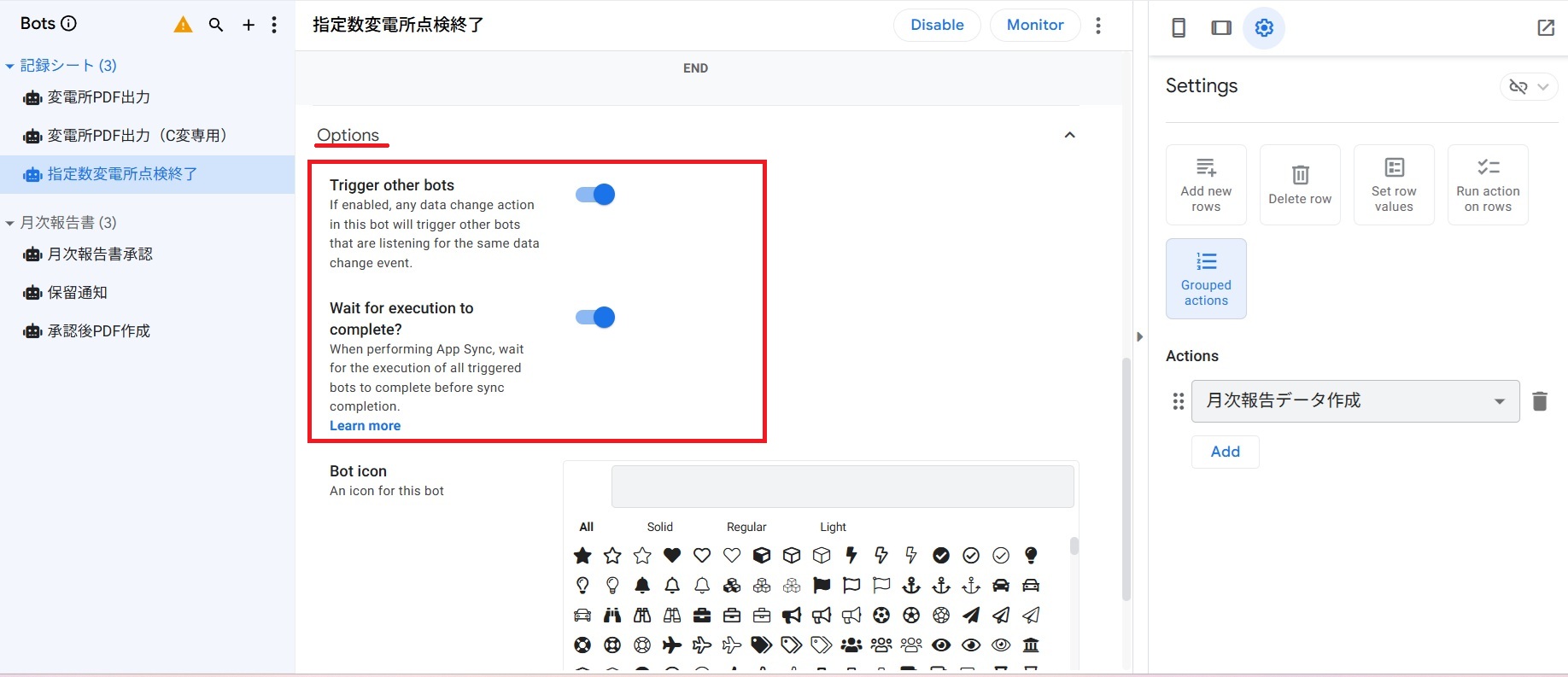Open the search icon in Bots panel

tap(216, 25)
